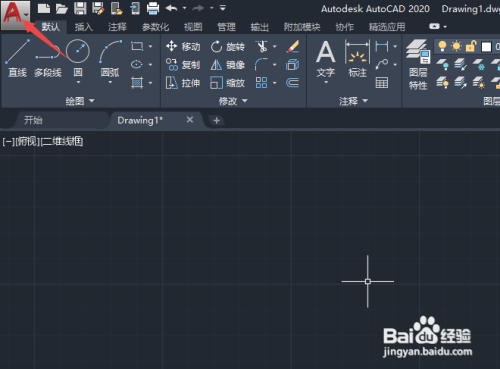The height and width of the screenshot is (369, 500).
Task: Open the Hatch tool dropdown arrow
Action: [150, 83]
